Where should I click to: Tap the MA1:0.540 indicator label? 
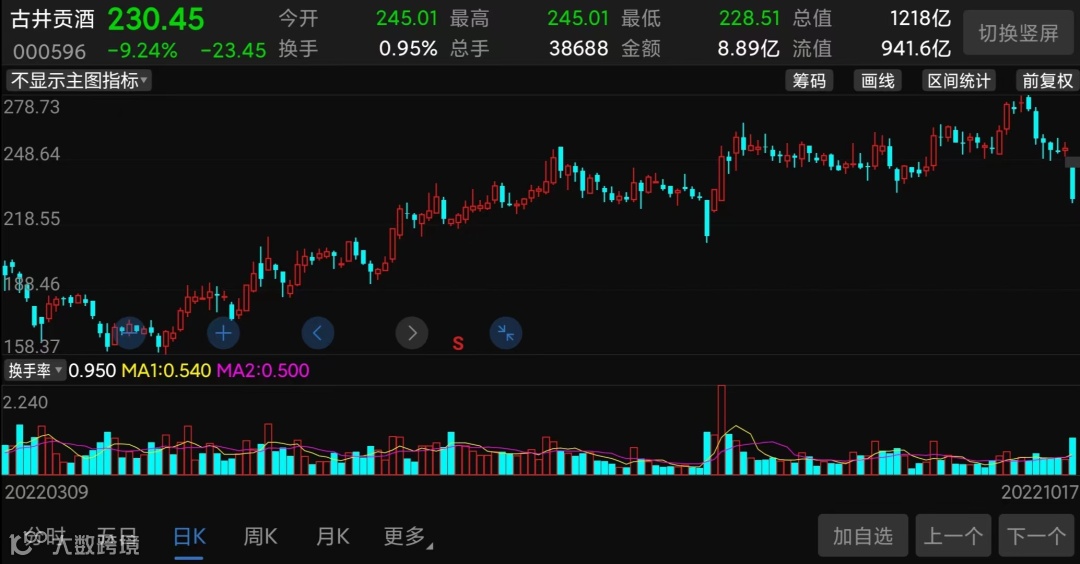pyautogui.click(x=166, y=370)
